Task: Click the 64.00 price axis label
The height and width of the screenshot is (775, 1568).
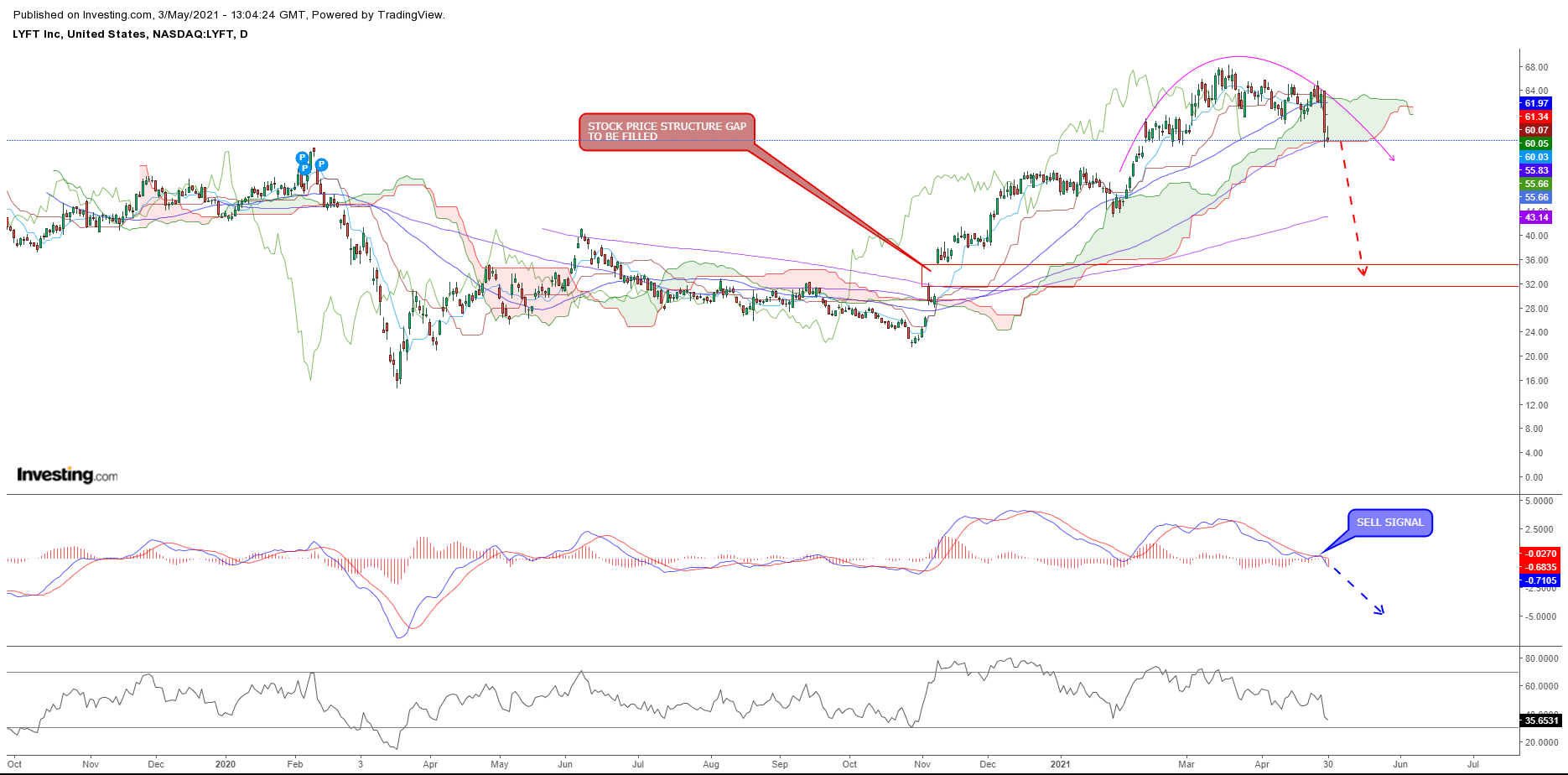Action: [1536, 91]
